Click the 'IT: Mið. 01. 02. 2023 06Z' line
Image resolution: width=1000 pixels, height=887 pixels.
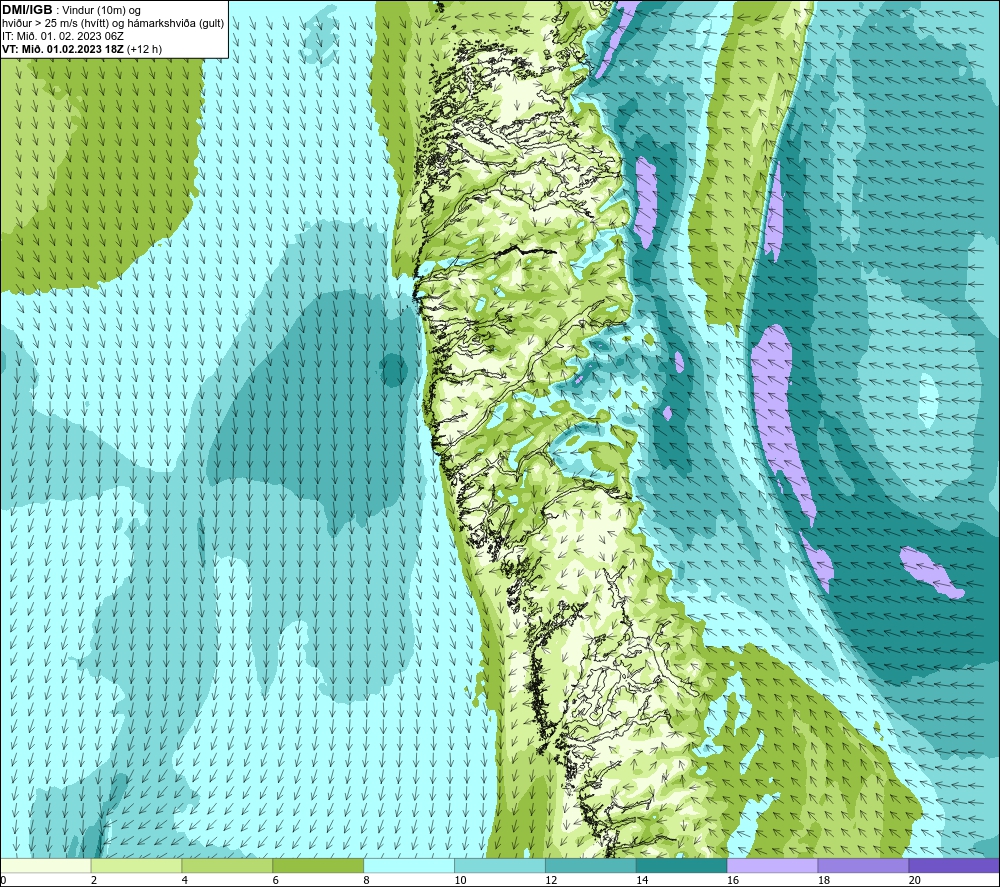[62, 36]
